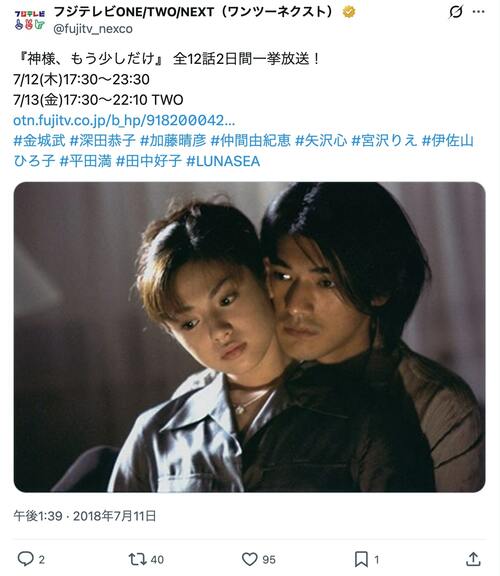Open the #金城武 hashtag
Viewport: 500px width, 576px height.
[x=39, y=140]
